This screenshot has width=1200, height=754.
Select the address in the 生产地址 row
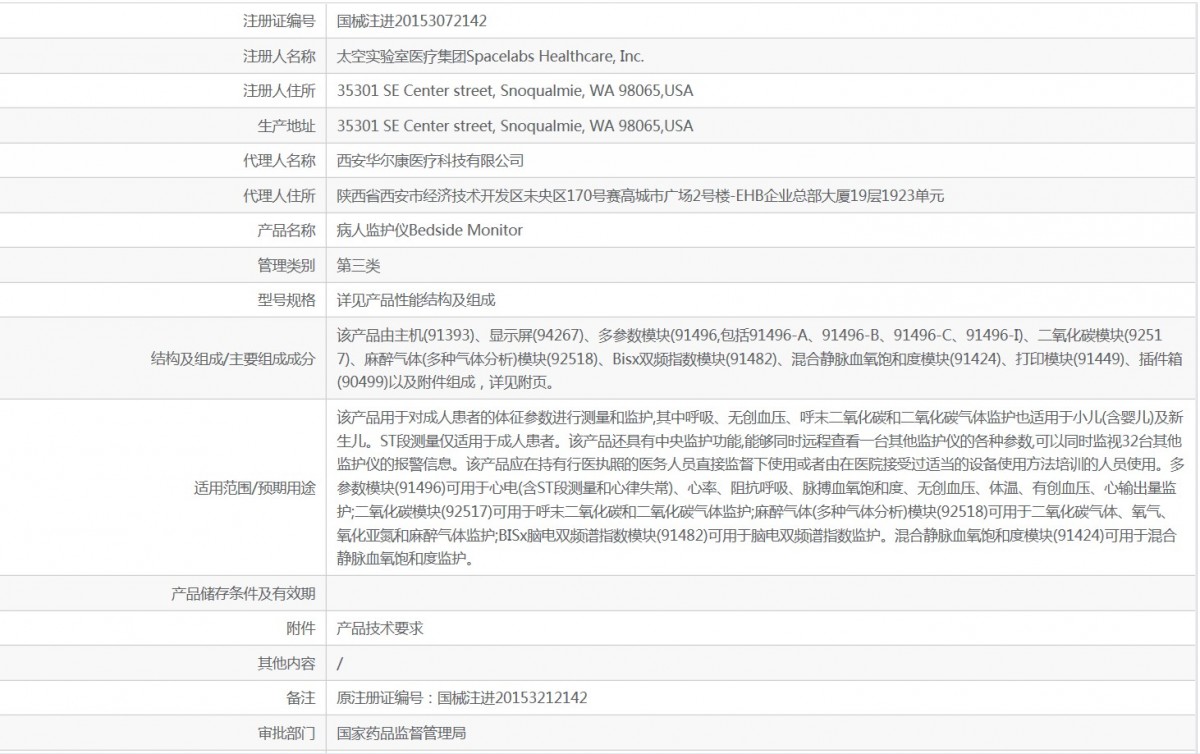tap(515, 126)
